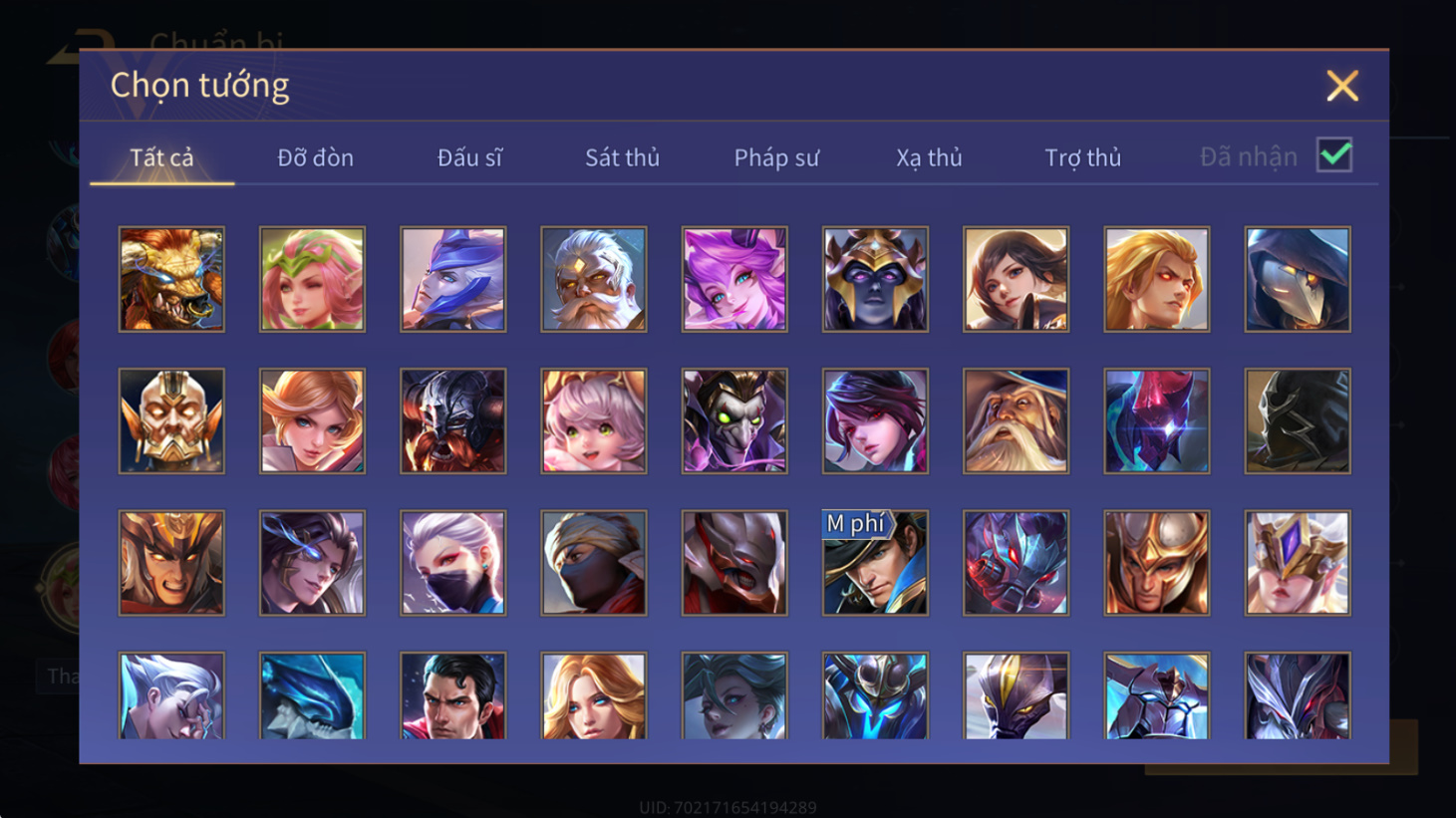Screen dimensions: 1456x818
Task: Select the masked white-haired ninja woman
Action: 453,563
